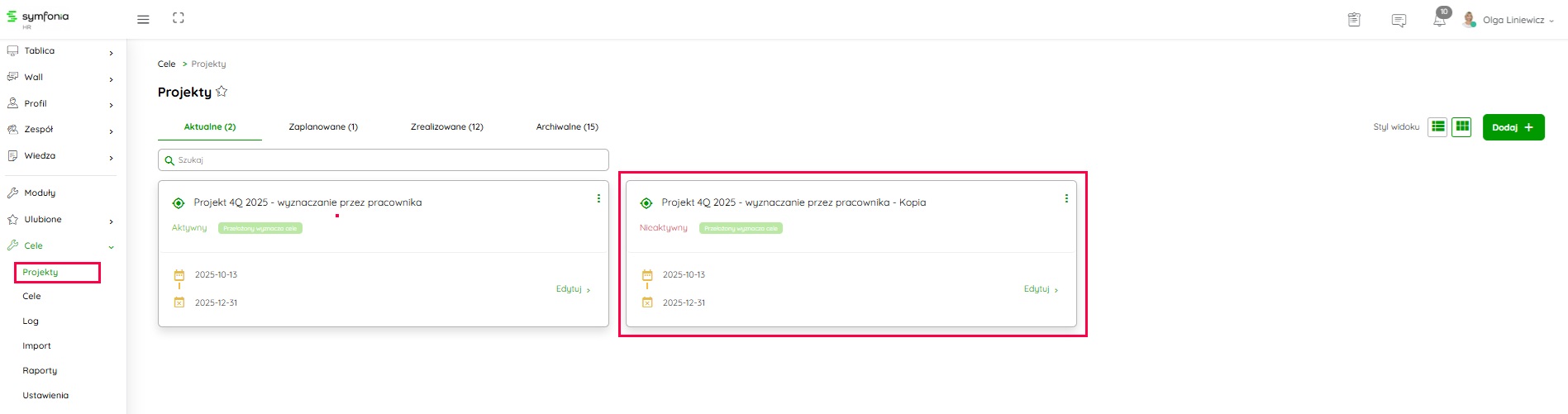Switch to Zaplanowane (1) tab
1568x414 pixels.
point(323,126)
